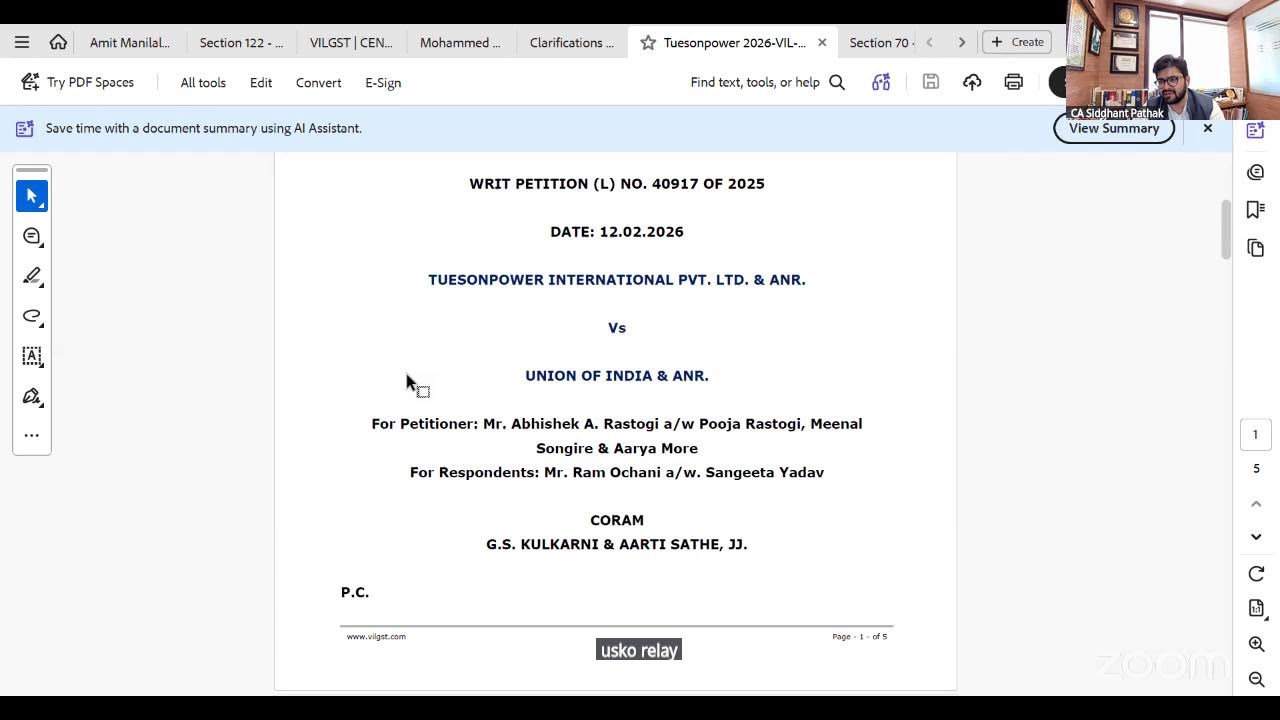Click the DATE: 12.02.2026 text

click(x=617, y=232)
